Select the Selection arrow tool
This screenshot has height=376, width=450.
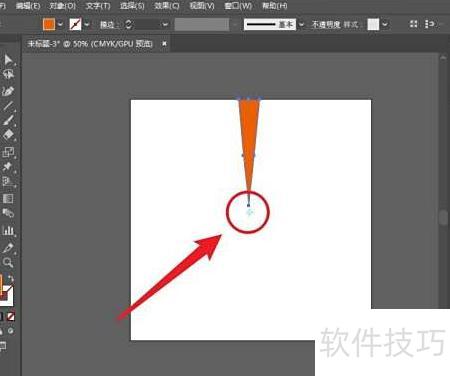(8, 60)
